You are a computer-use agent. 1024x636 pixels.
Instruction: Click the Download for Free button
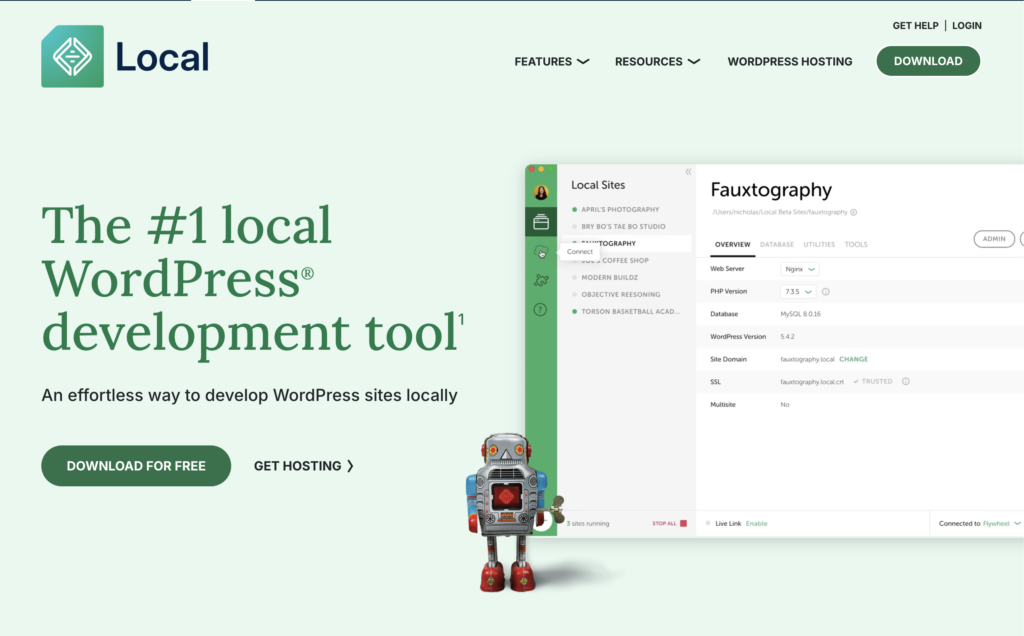[x=136, y=466]
